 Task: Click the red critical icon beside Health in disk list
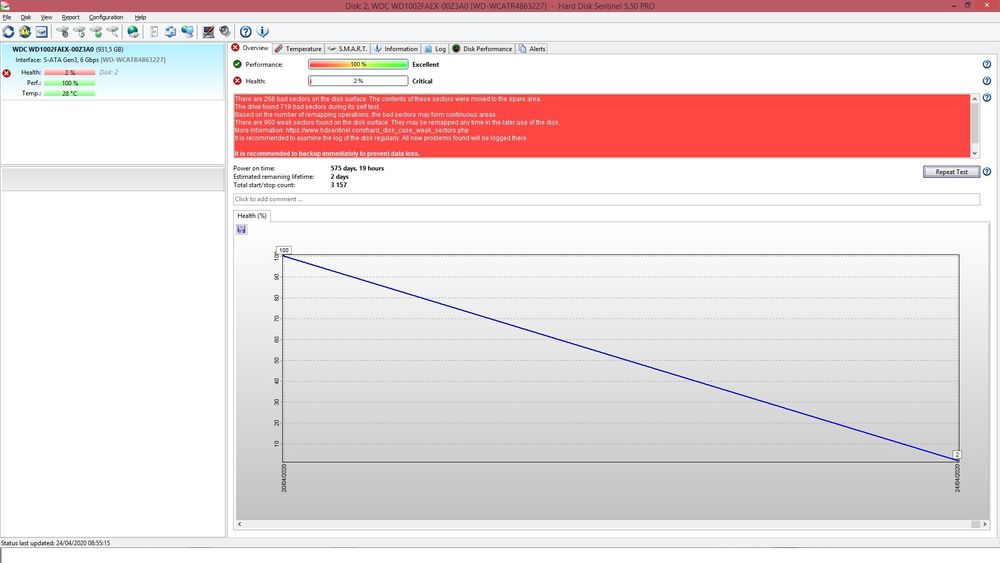click(6, 73)
